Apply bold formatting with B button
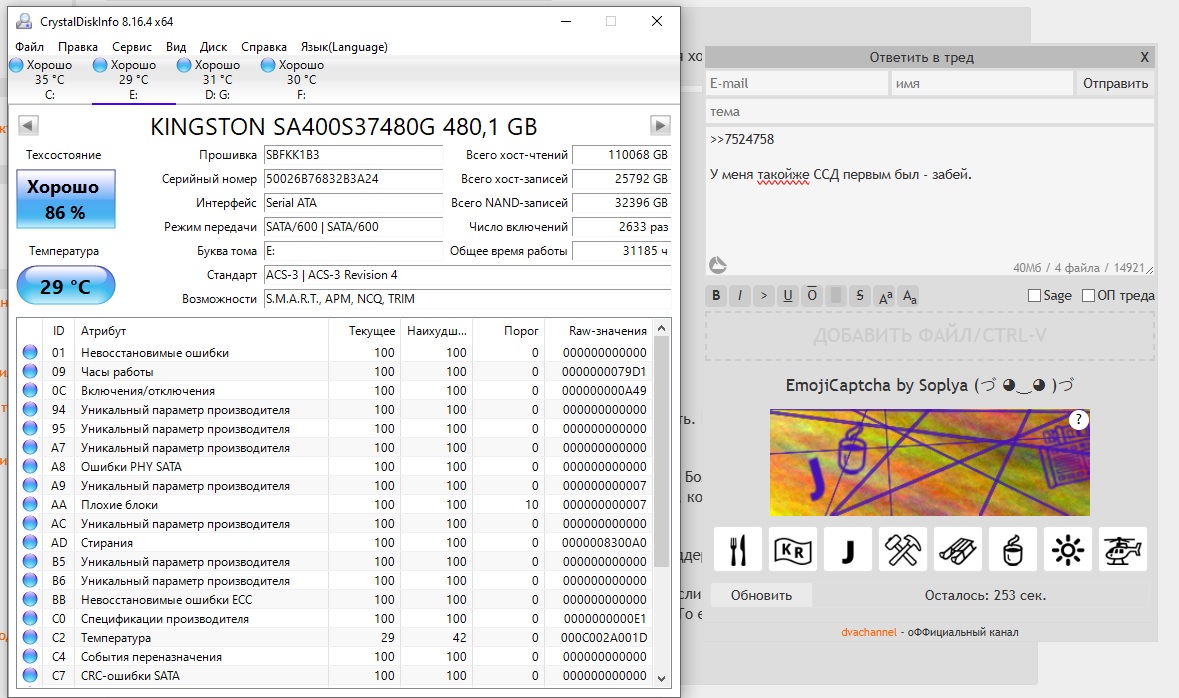This screenshot has width=1179, height=698. point(716,295)
